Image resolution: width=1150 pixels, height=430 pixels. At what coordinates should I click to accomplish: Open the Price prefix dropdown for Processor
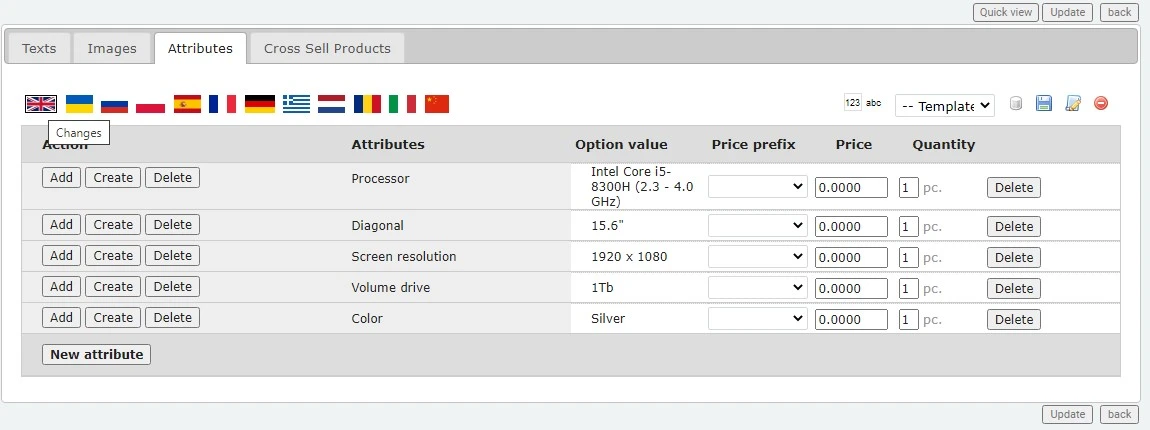coord(757,187)
